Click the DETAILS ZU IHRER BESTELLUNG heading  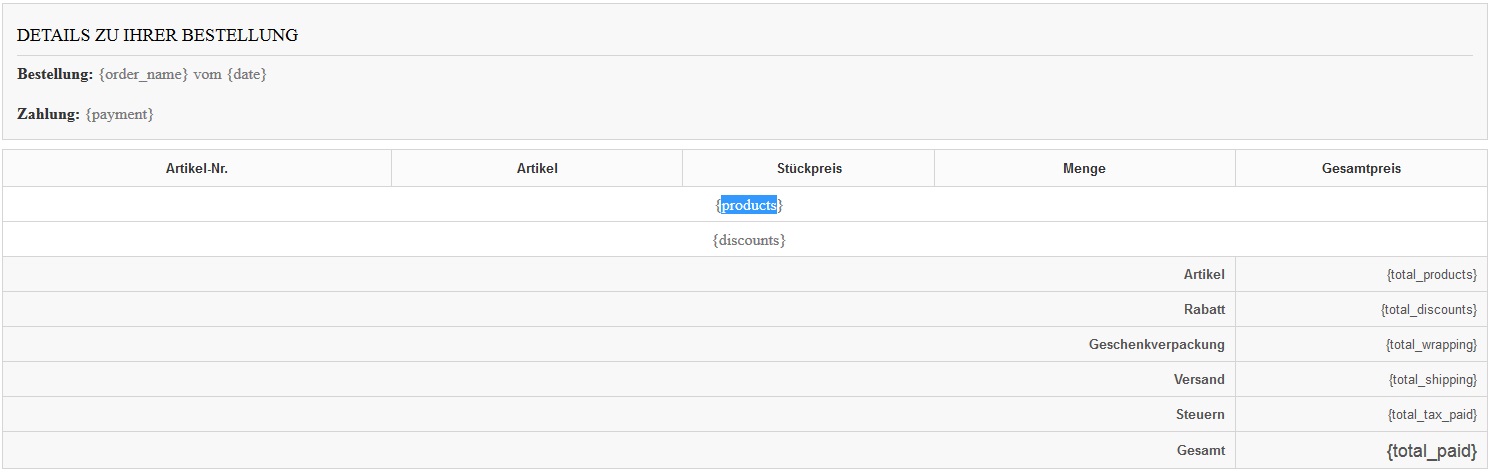coord(157,35)
